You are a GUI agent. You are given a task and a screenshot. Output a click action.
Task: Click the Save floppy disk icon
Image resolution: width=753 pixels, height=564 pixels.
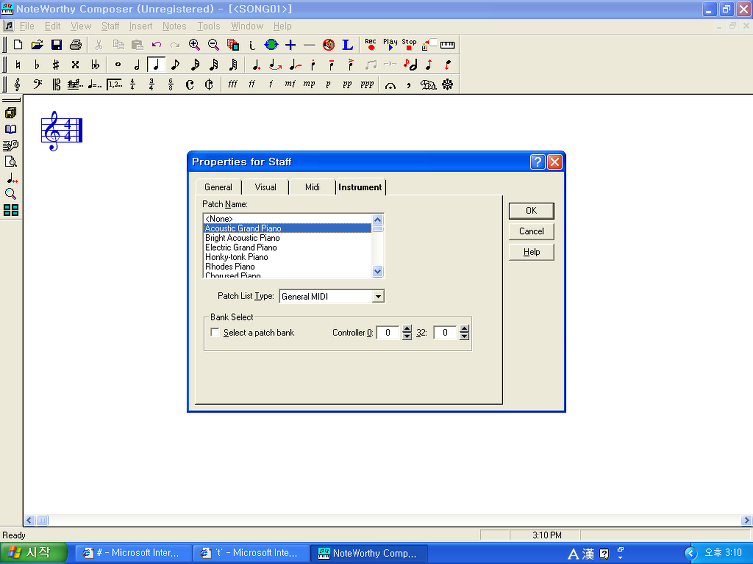57,45
